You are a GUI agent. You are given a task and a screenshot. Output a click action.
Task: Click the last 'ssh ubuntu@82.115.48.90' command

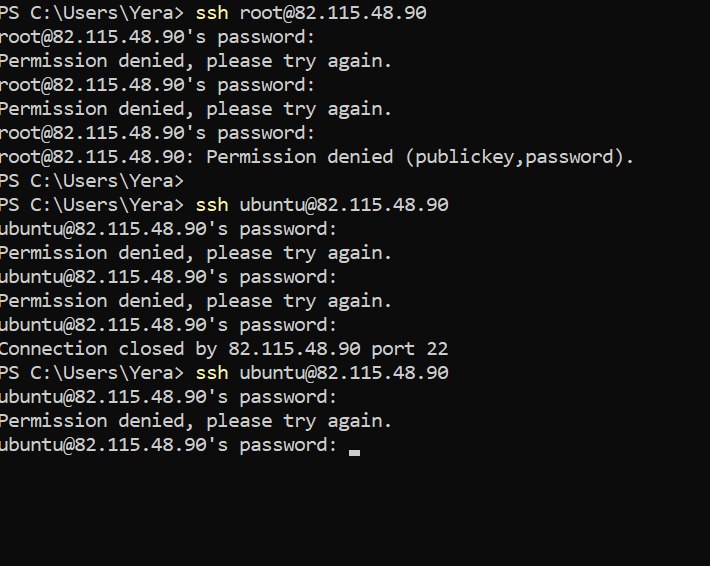click(322, 373)
